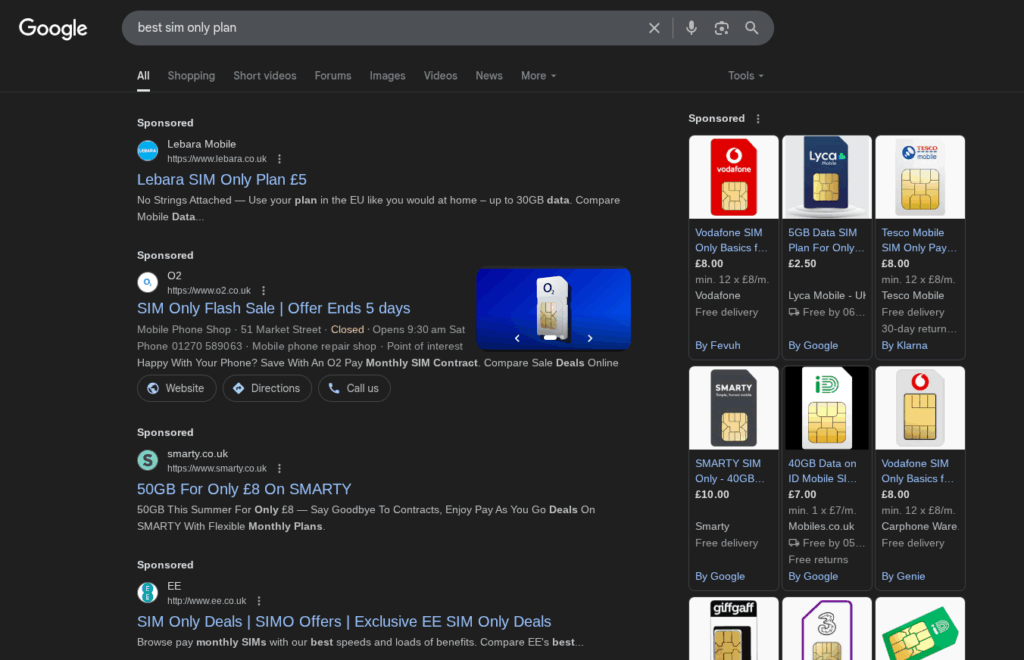This screenshot has width=1024, height=660.
Task: Click the Smarty S favicon
Action: click(148, 460)
